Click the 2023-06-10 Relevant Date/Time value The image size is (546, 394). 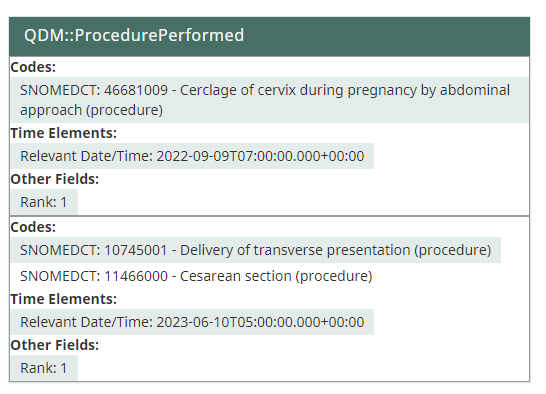192,322
